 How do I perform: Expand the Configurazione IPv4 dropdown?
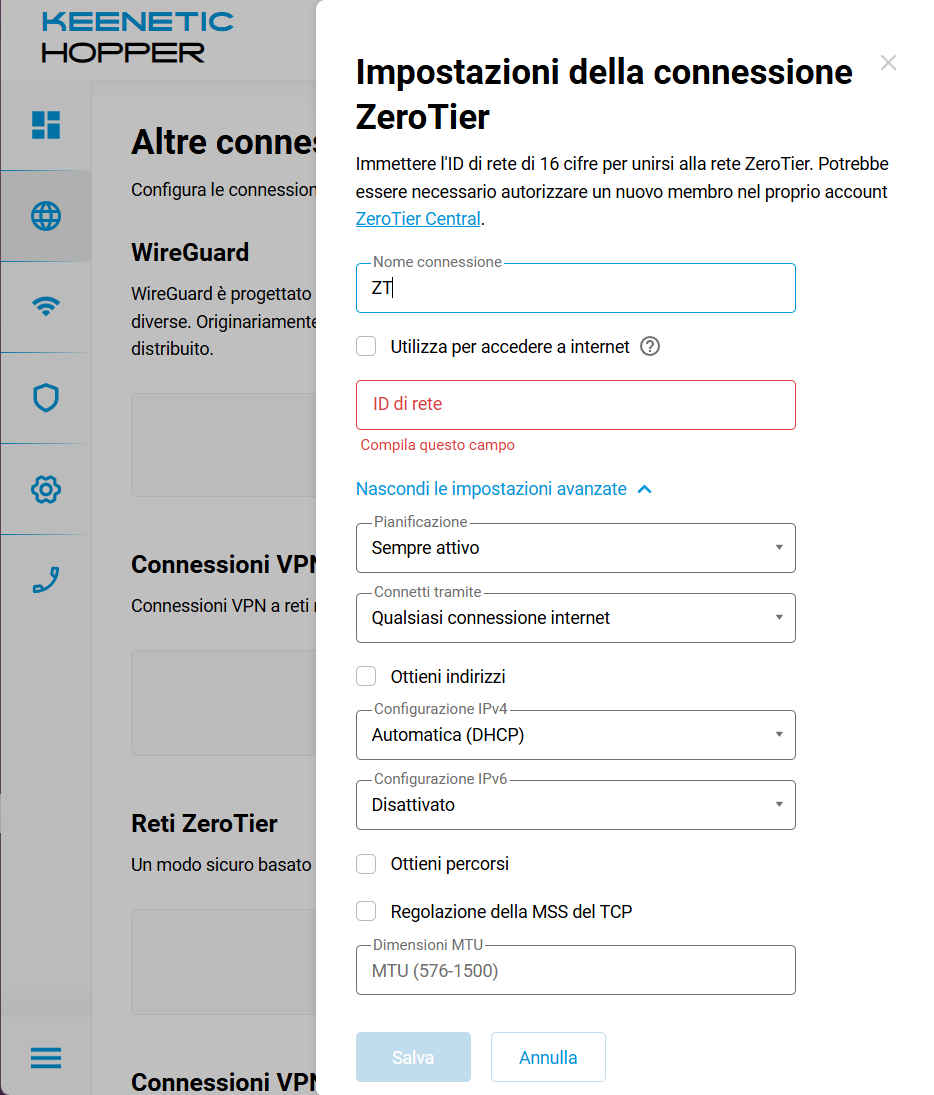[575, 735]
